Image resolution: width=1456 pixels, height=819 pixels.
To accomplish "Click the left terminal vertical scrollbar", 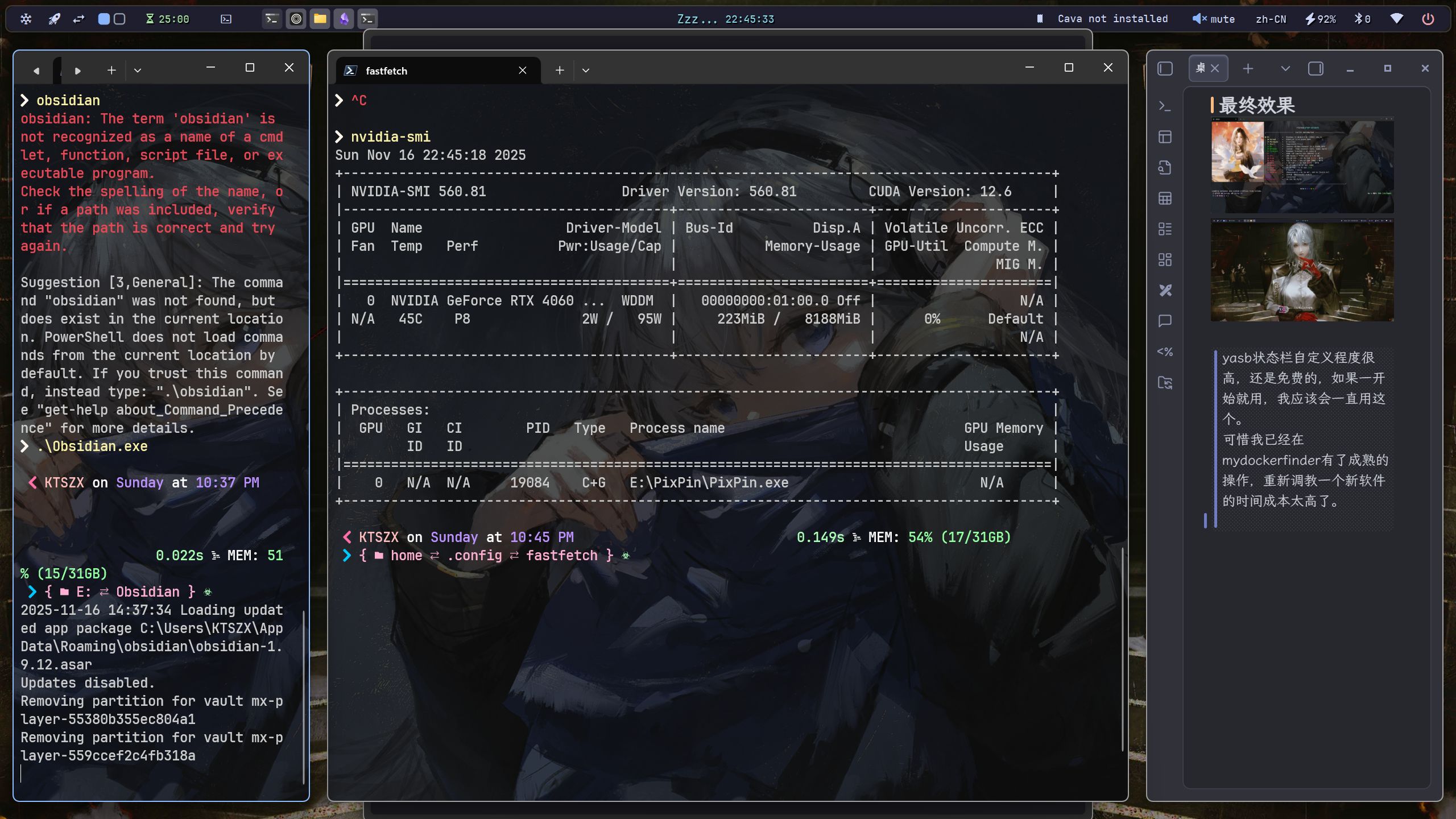I will point(304,697).
